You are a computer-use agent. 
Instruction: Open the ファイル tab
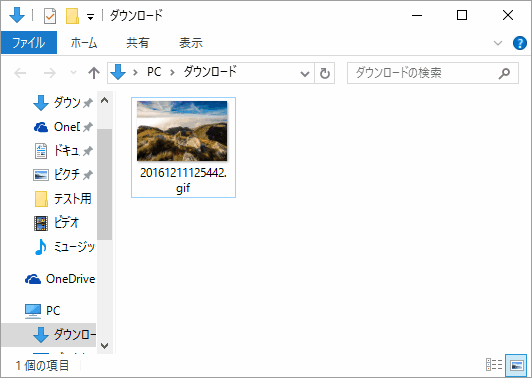point(29,43)
